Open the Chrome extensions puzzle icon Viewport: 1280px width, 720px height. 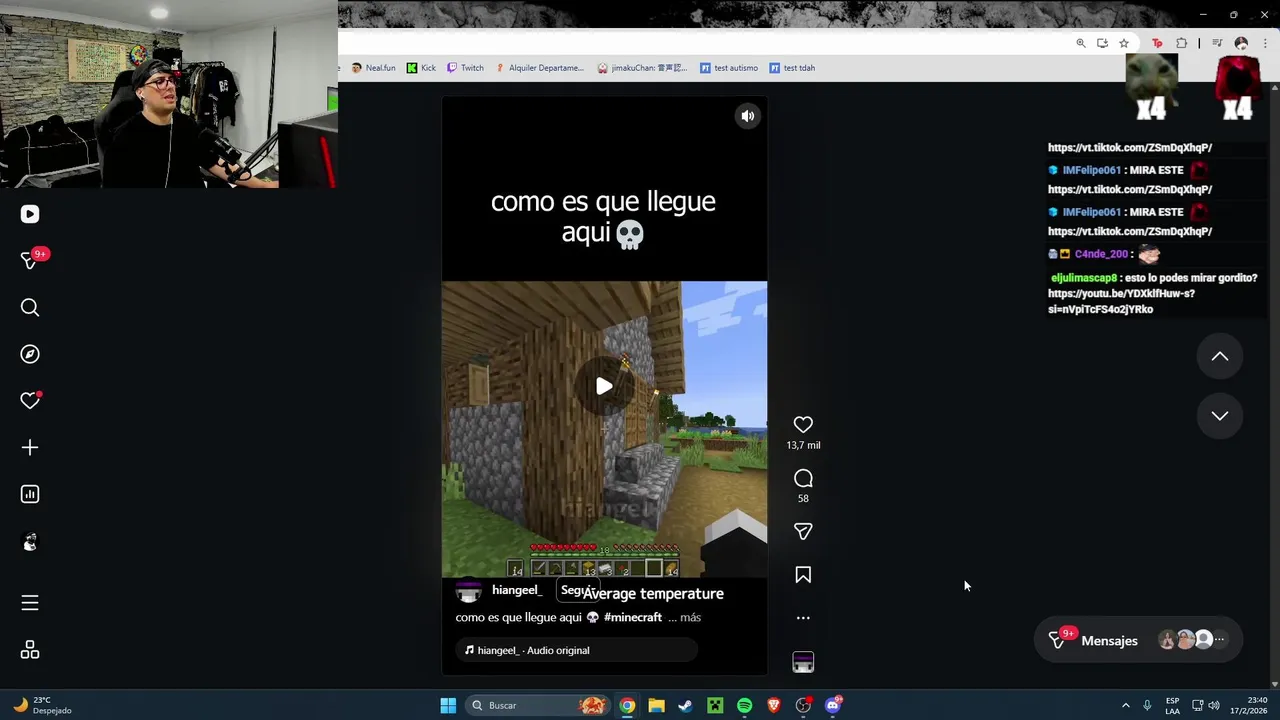(x=1182, y=43)
